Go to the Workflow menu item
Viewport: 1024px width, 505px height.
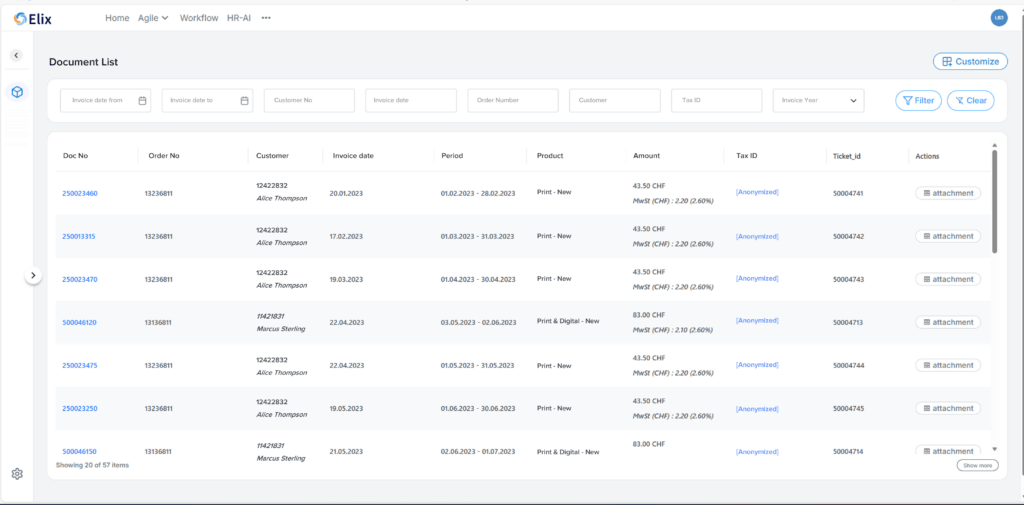tap(199, 18)
